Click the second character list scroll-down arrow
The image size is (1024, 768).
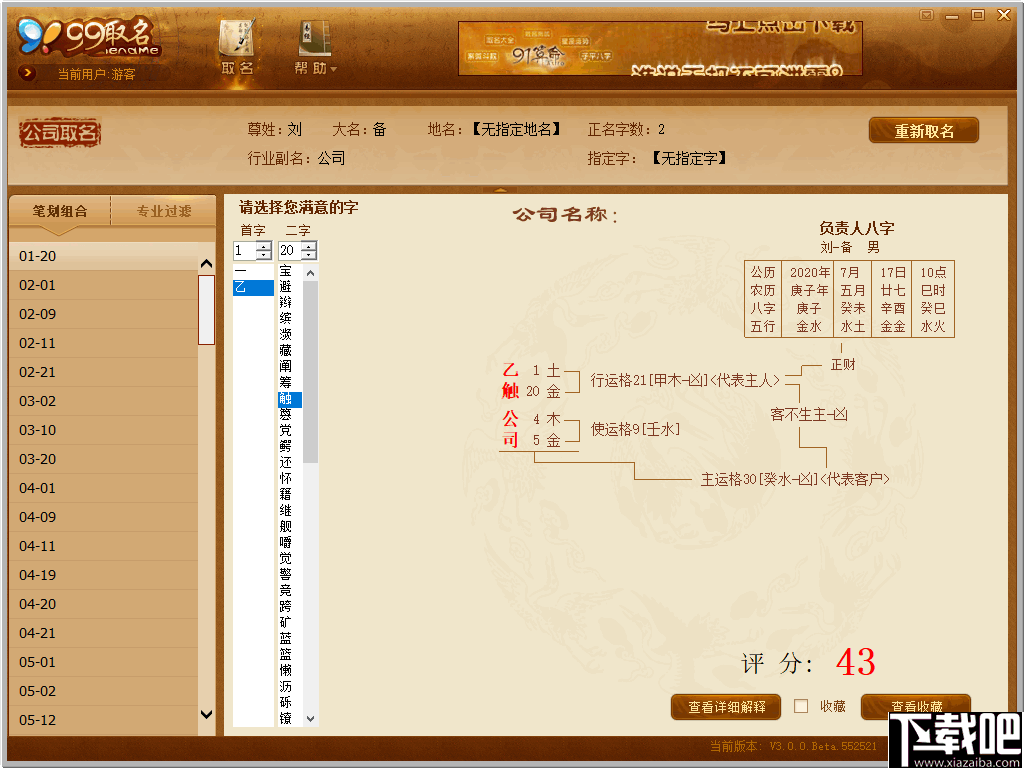pos(311,718)
